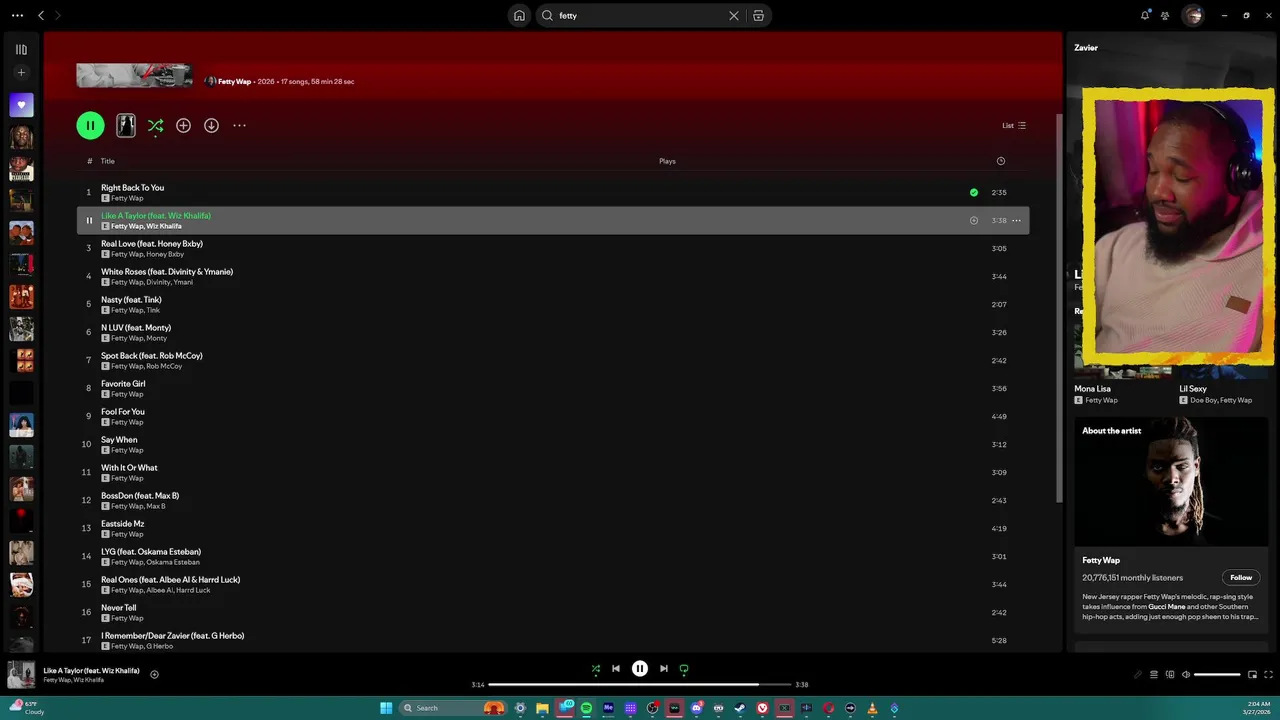Sort tracks by the duration clock column
The width and height of the screenshot is (1280, 720).
click(x=1001, y=161)
